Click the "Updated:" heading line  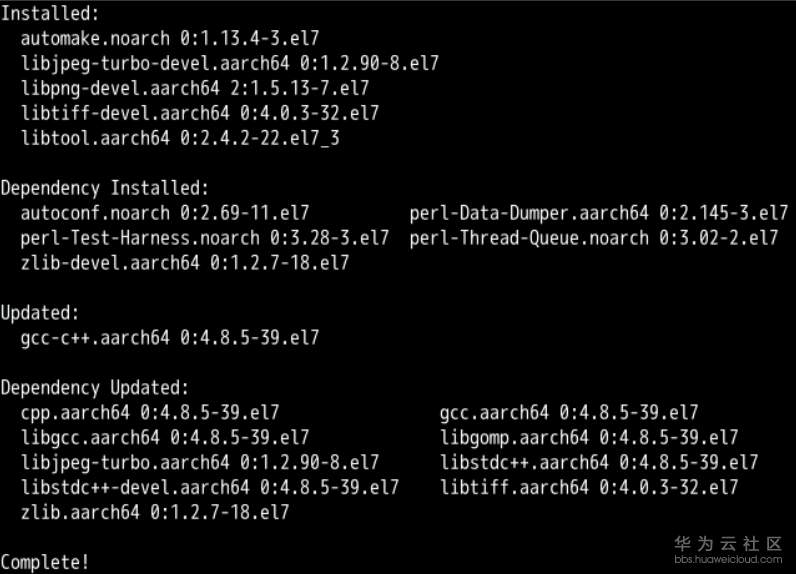(x=39, y=313)
